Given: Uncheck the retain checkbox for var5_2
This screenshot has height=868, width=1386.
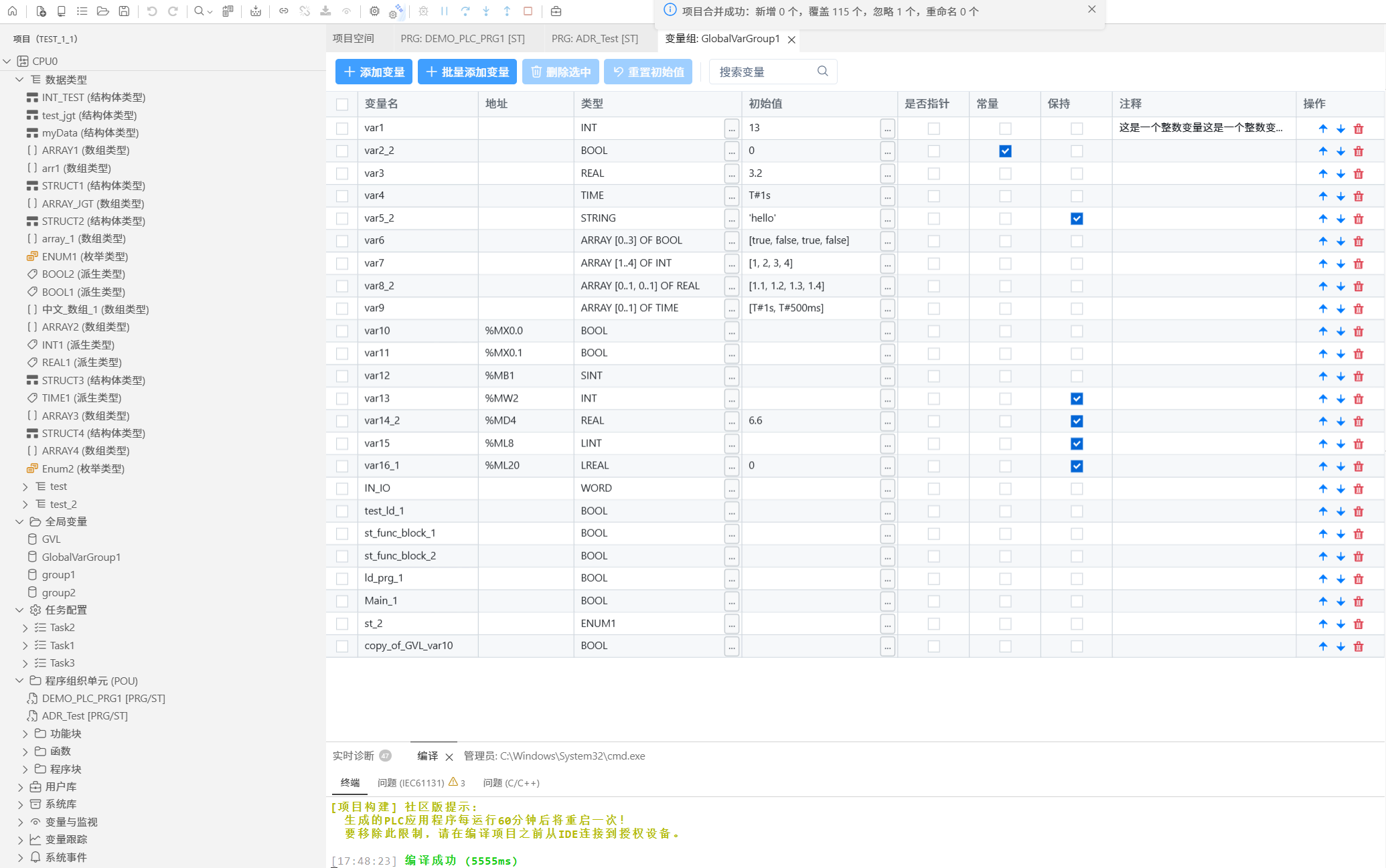Looking at the screenshot, I should 1077,219.
